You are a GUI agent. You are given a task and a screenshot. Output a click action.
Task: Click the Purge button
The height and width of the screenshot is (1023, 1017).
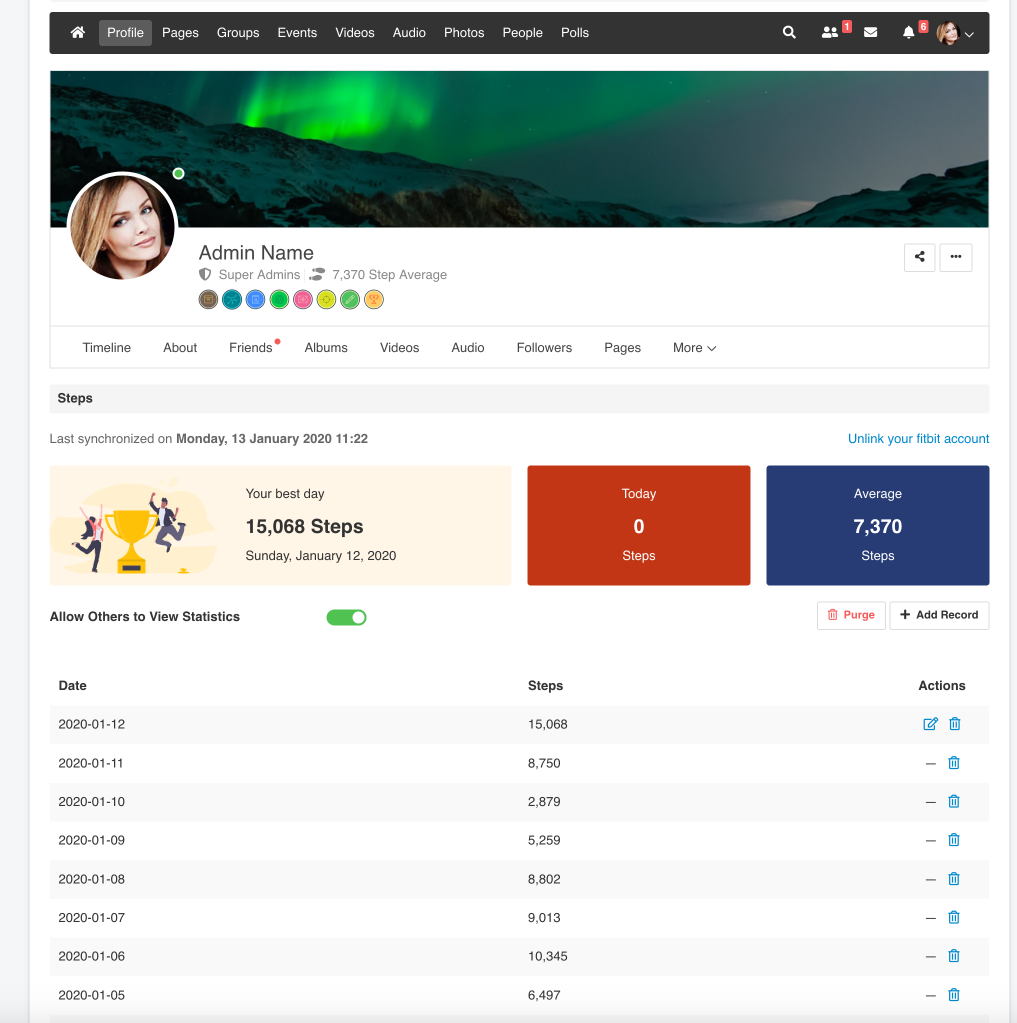pyautogui.click(x=851, y=615)
